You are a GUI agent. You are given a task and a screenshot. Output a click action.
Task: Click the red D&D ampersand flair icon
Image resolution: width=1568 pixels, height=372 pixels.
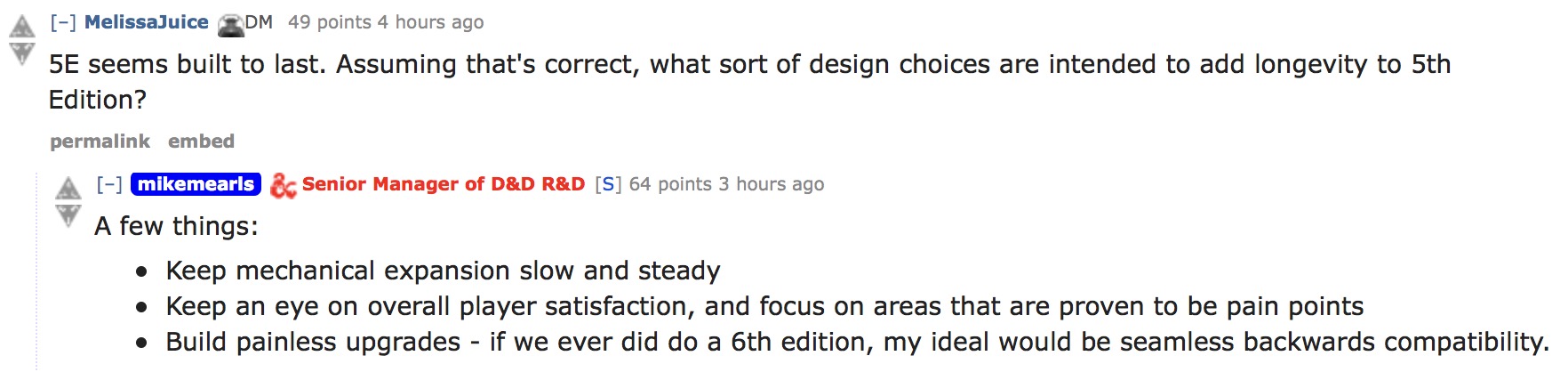coord(283,185)
